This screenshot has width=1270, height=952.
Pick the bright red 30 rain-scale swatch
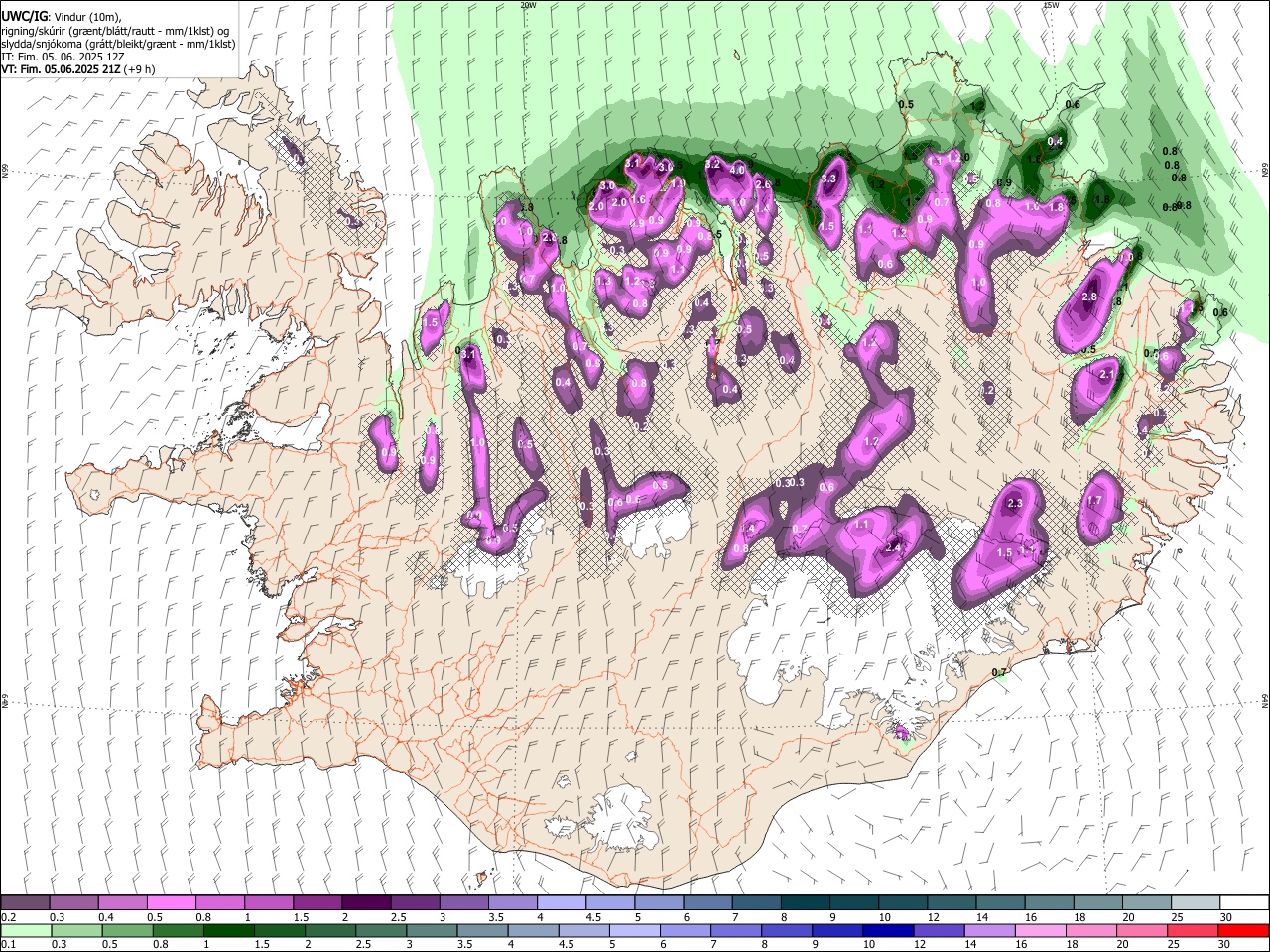(x=1243, y=930)
